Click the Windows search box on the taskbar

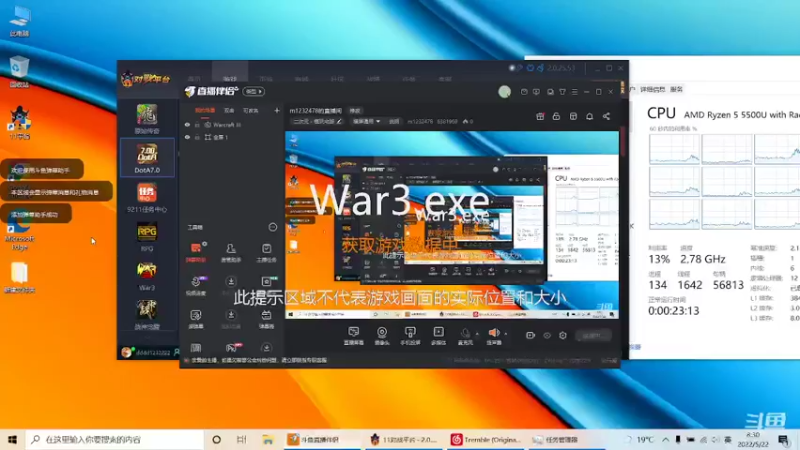114,439
